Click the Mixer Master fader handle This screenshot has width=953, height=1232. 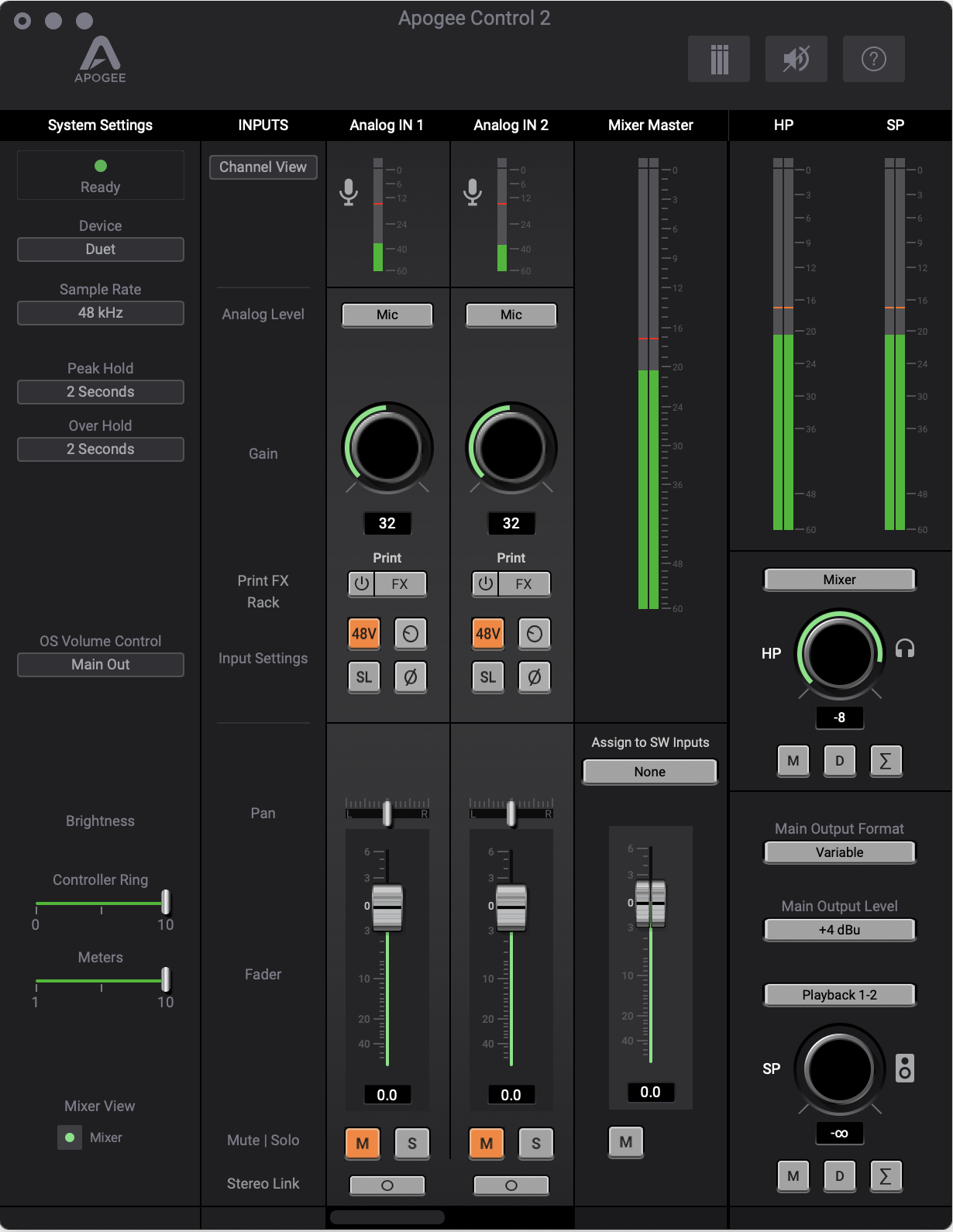(x=651, y=903)
